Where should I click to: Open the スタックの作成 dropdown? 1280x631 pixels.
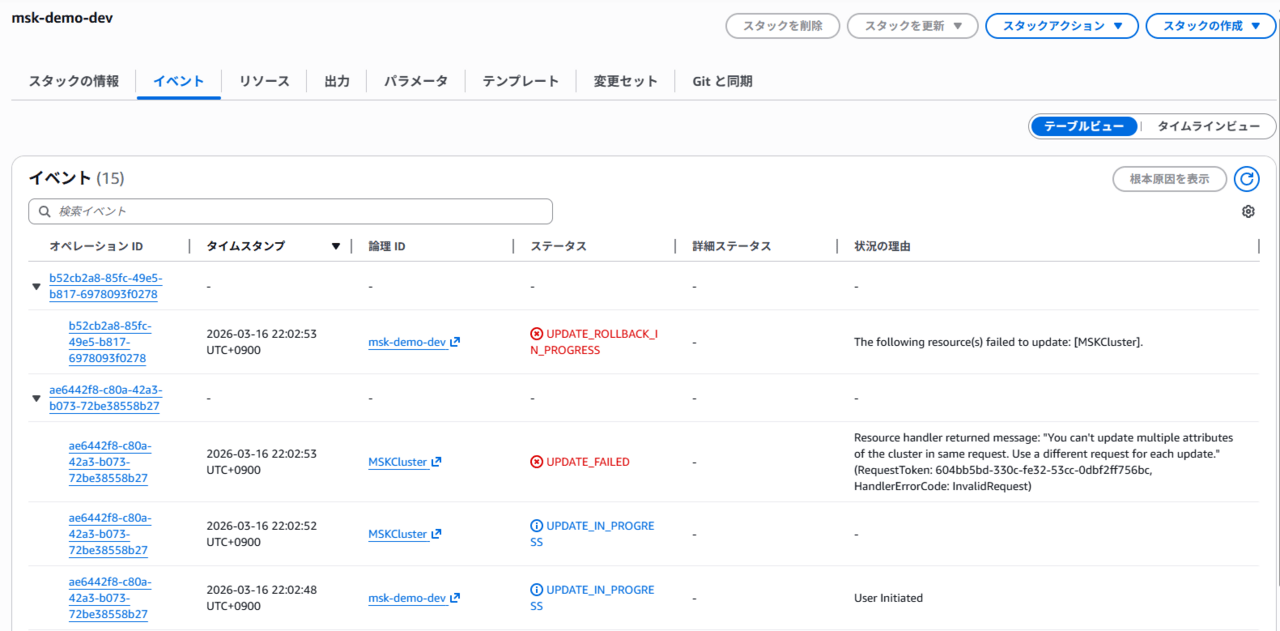[x=1211, y=26]
